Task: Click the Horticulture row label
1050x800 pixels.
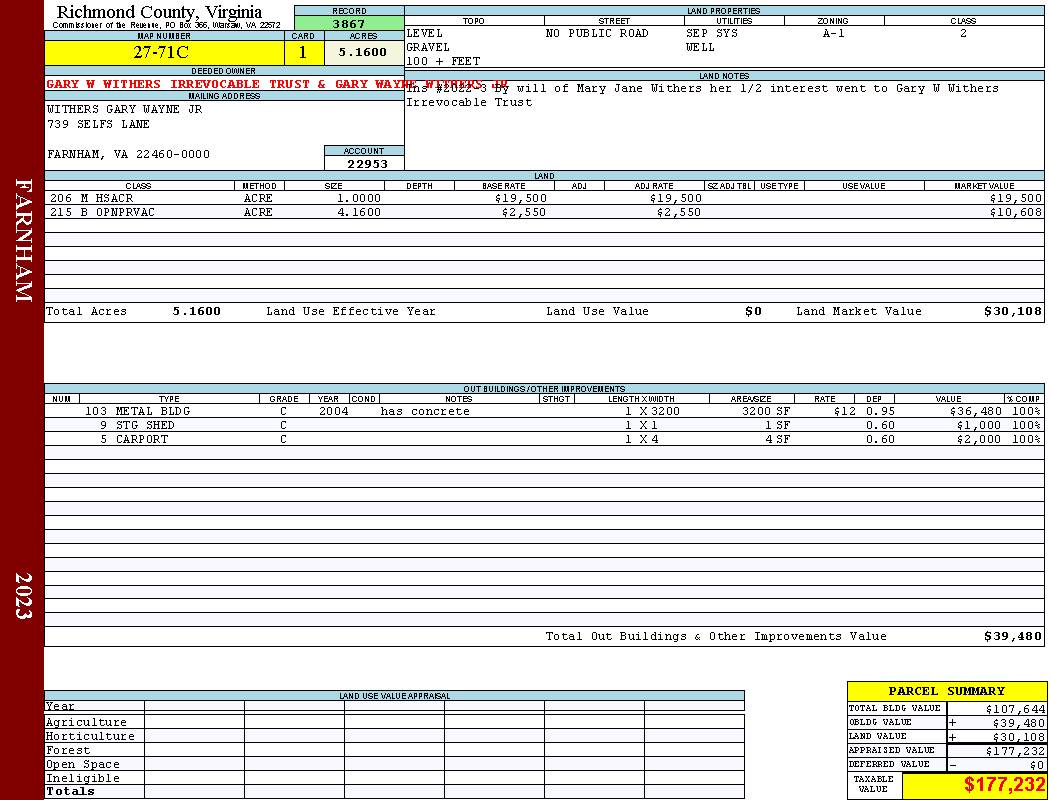Action: coord(90,736)
